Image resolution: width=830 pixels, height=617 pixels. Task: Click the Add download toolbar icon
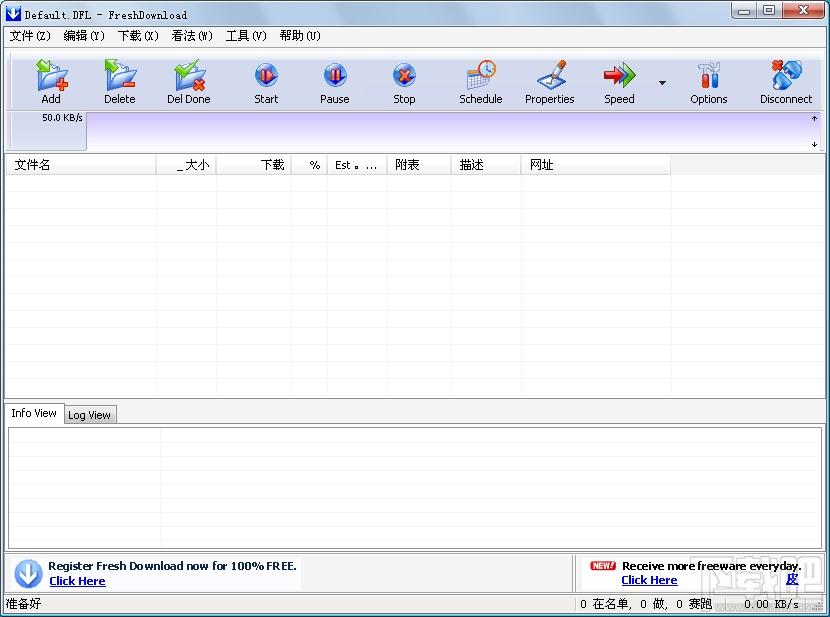(x=51, y=82)
